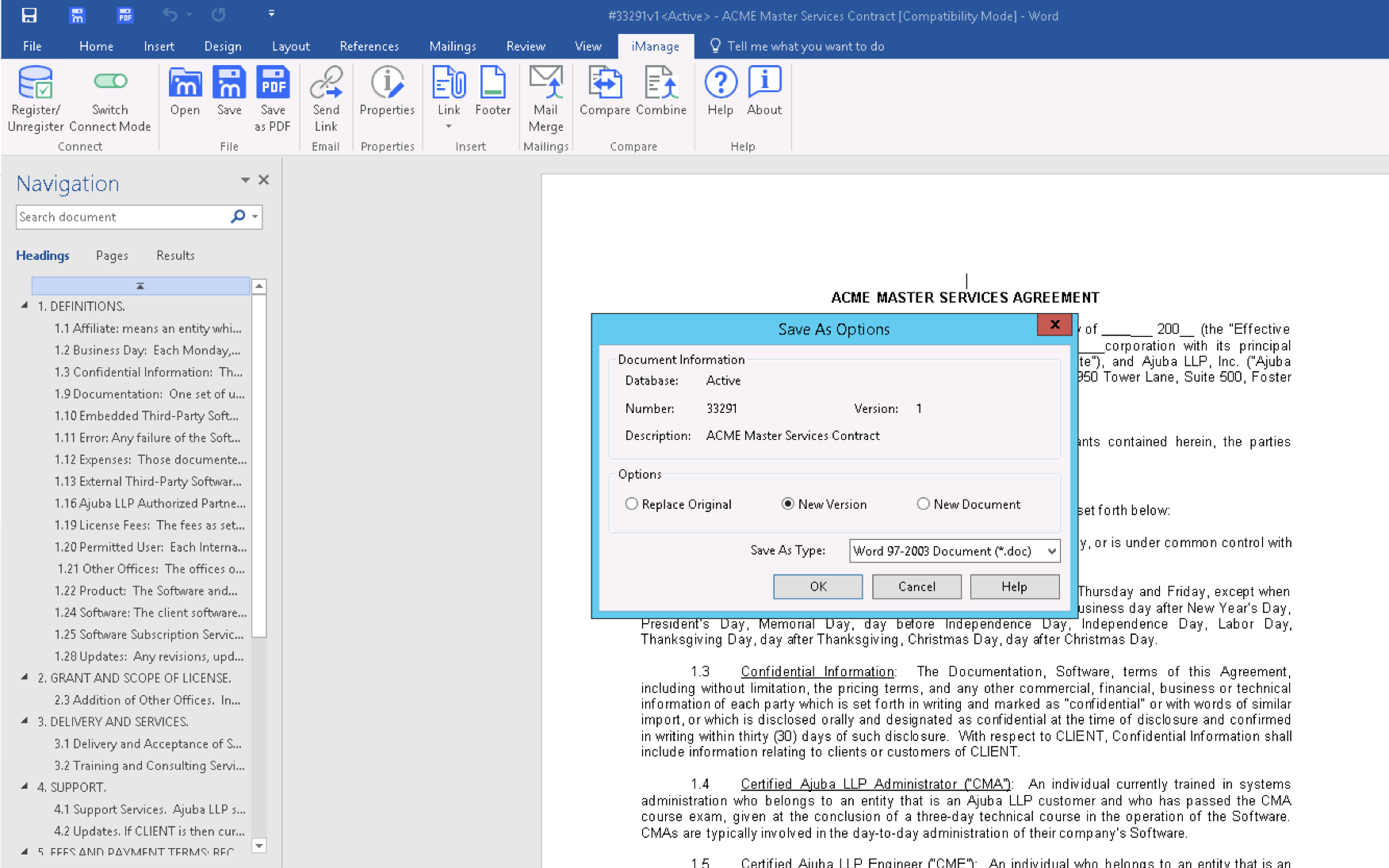Click Save icon in quick access toolbar
This screenshot has width=1389, height=868.
point(29,15)
